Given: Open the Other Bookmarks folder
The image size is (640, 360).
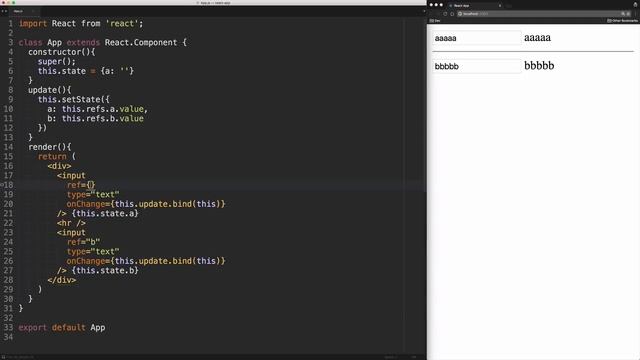Looking at the screenshot, I should (622, 20).
